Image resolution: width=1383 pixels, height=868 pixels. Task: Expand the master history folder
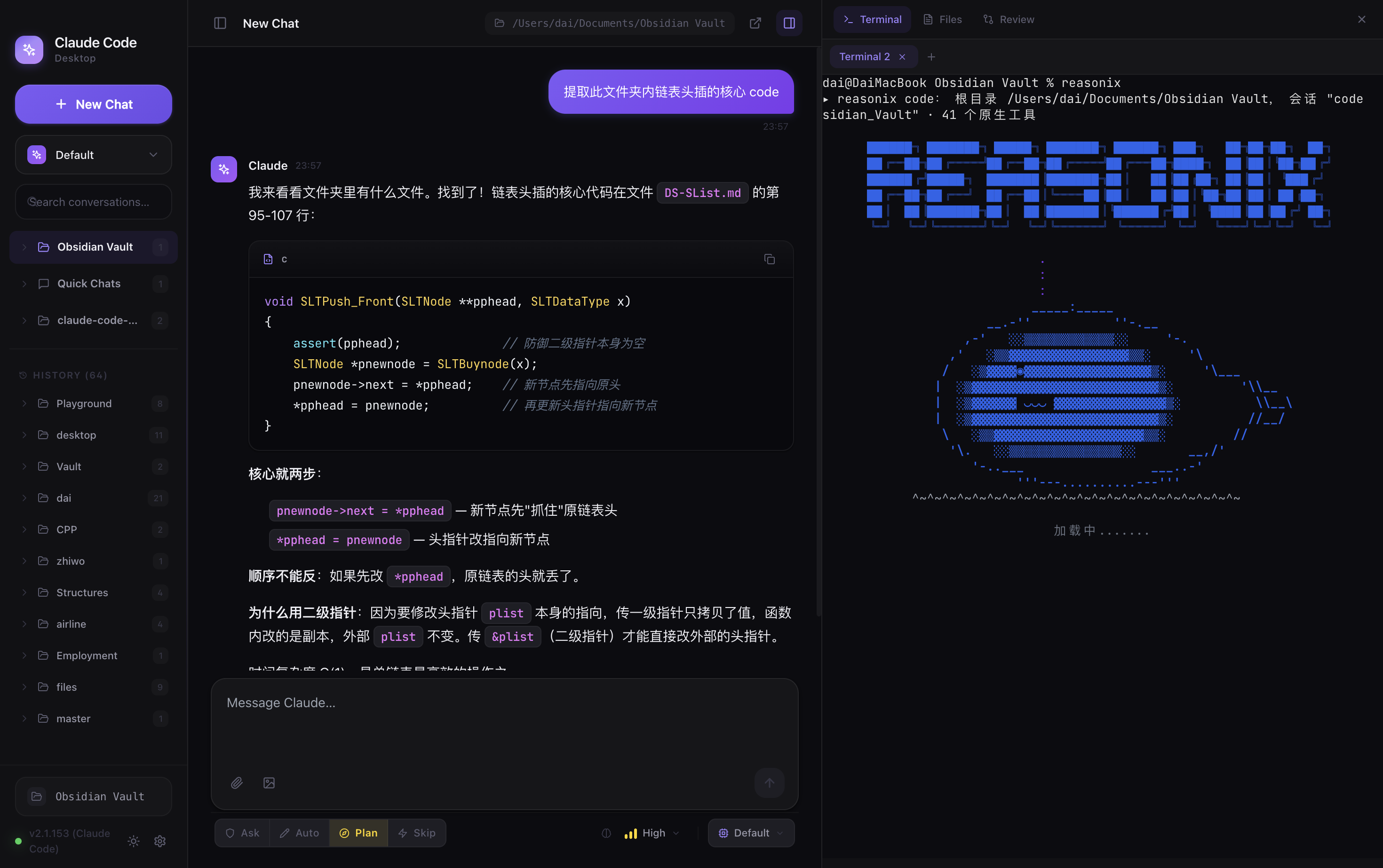pos(24,719)
